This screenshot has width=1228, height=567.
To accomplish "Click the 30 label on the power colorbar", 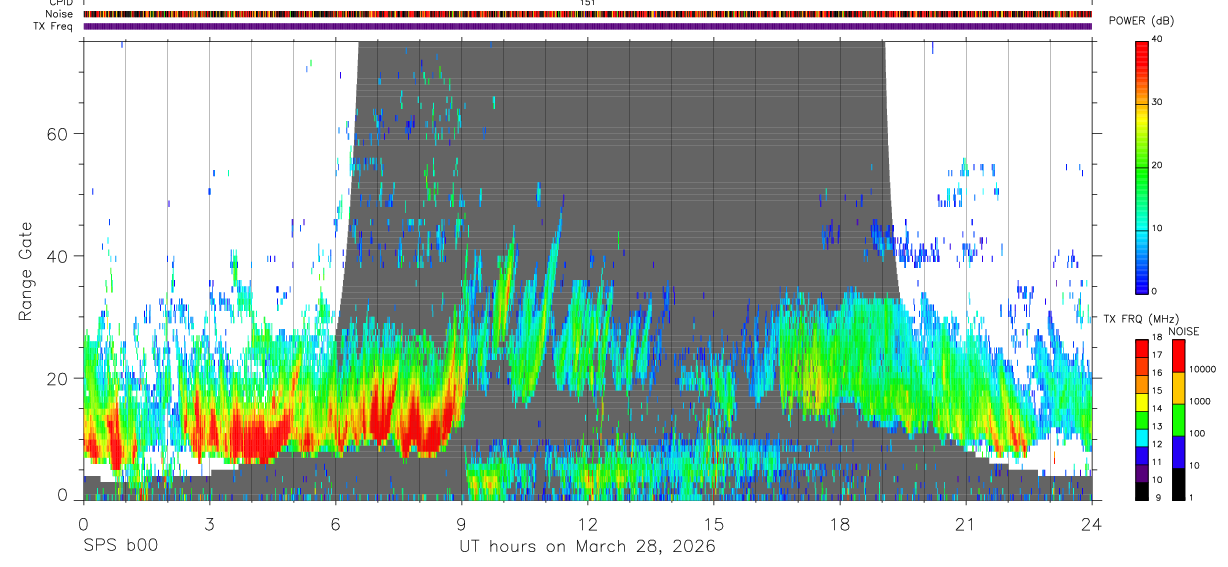I will coord(1156,103).
